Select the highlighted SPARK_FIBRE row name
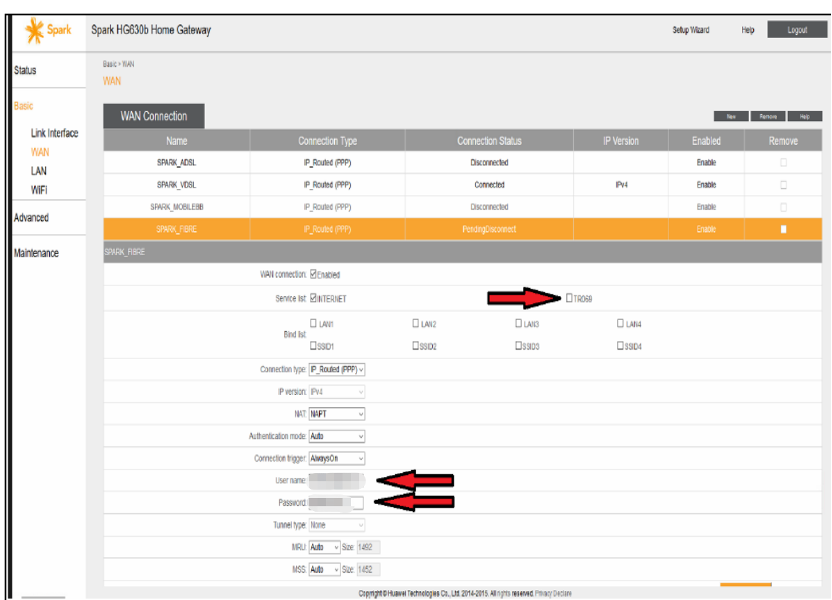This screenshot has height=600, width=832. [176, 229]
